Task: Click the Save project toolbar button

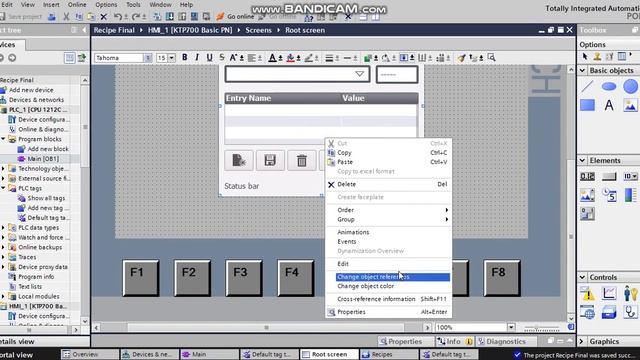Action: coord(21,17)
